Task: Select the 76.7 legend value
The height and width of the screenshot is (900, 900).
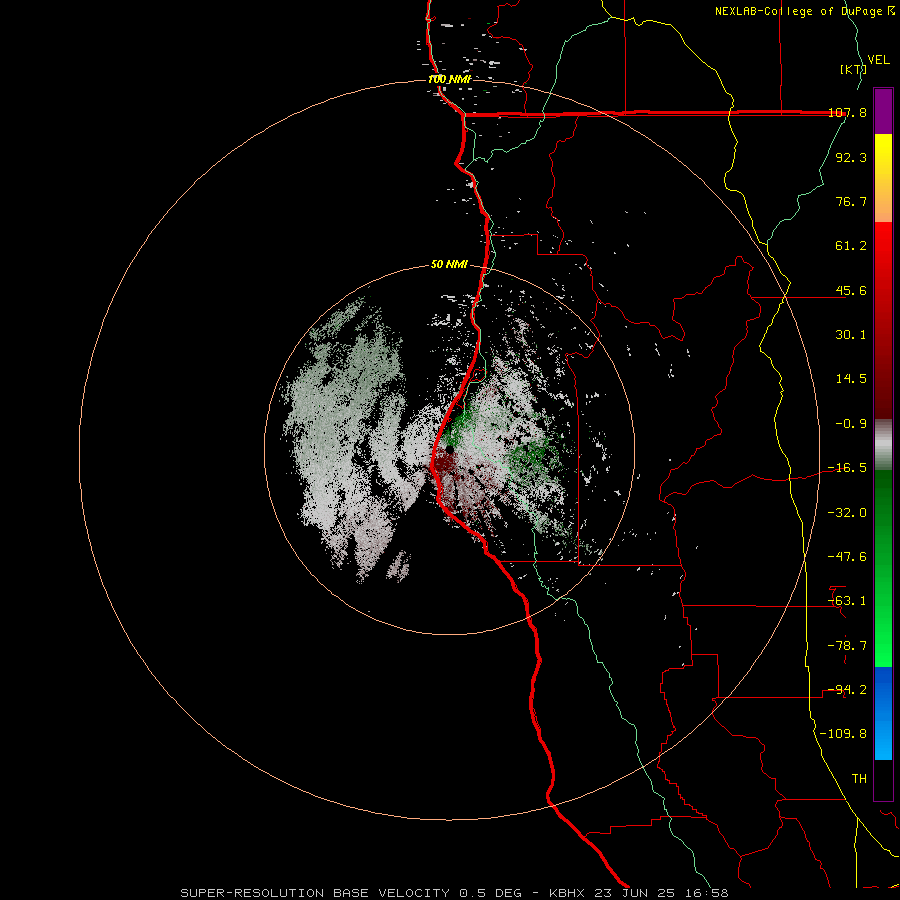Action: 851,201
